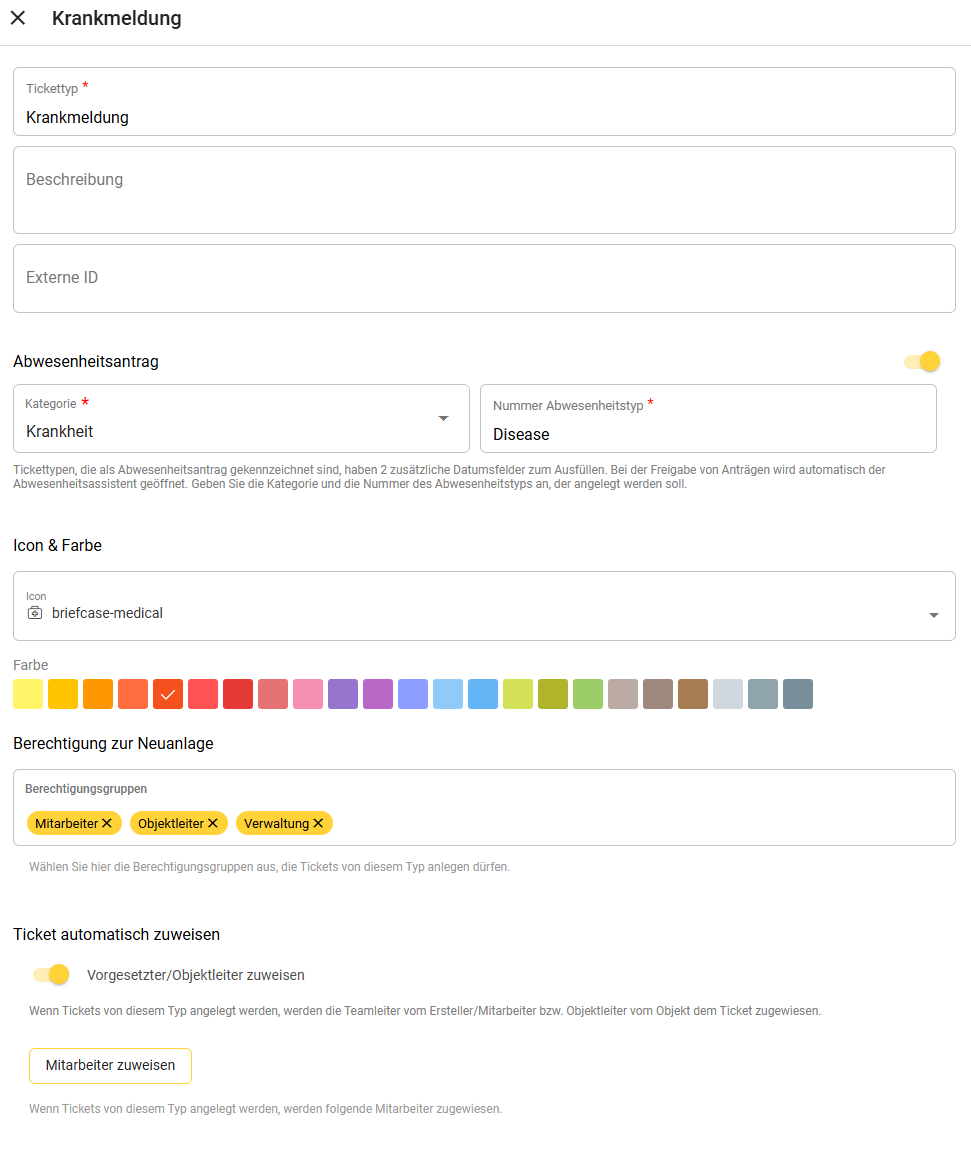
Task: Toggle the Abwesenheitsantrag switch off
Action: click(922, 361)
